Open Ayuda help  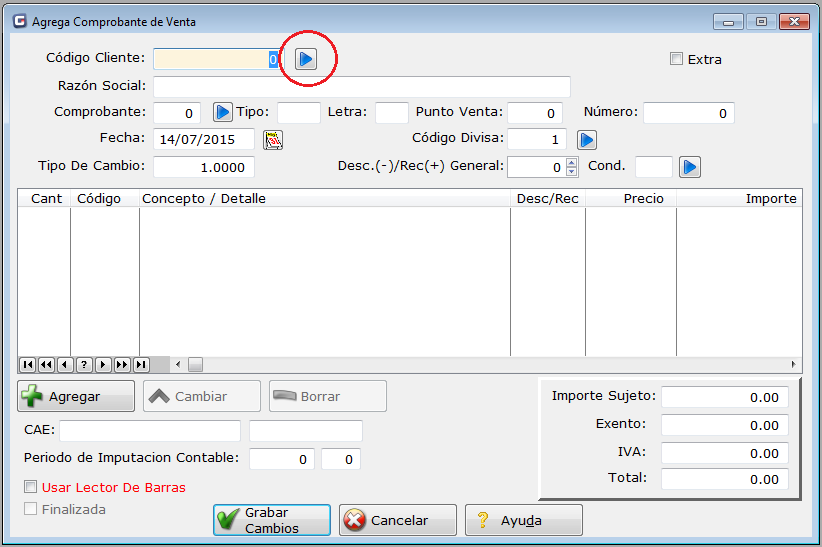point(523,520)
